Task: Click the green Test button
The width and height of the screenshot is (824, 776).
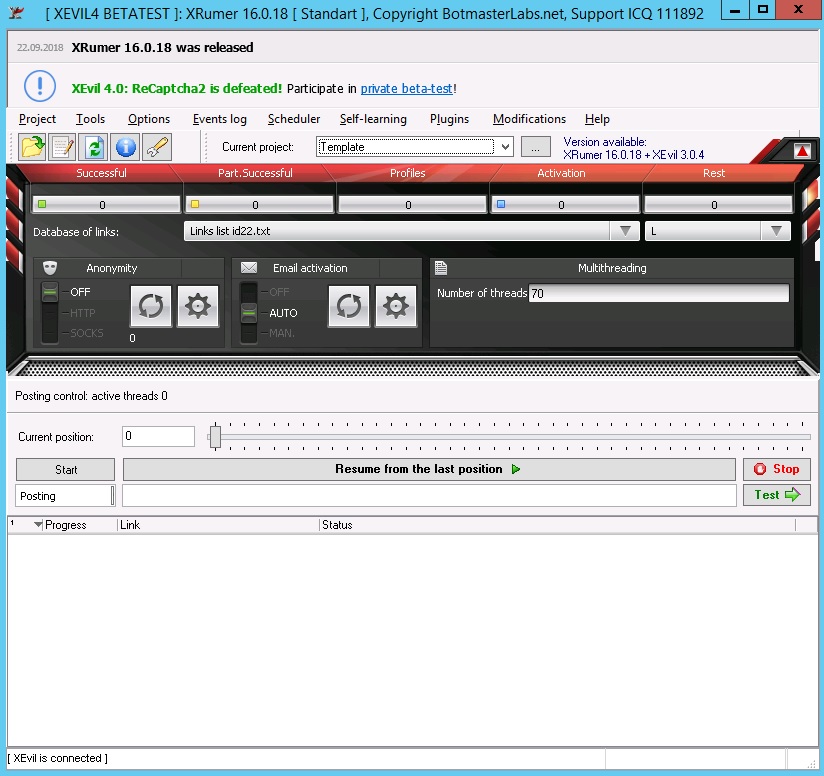Action: click(x=777, y=495)
